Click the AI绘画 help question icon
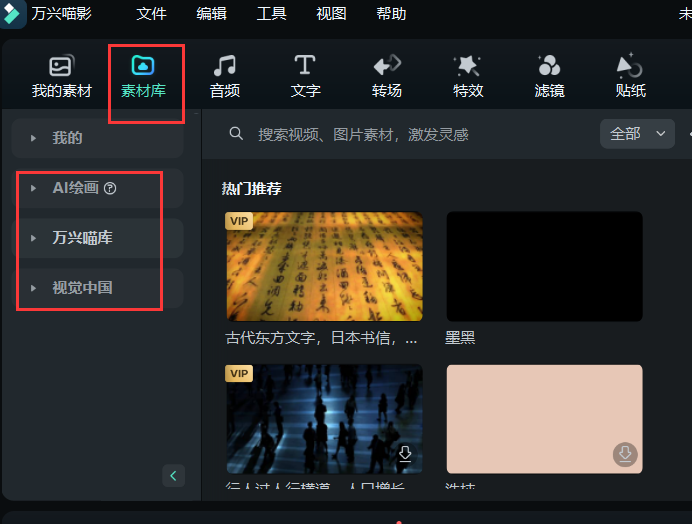 pyautogui.click(x=110, y=188)
